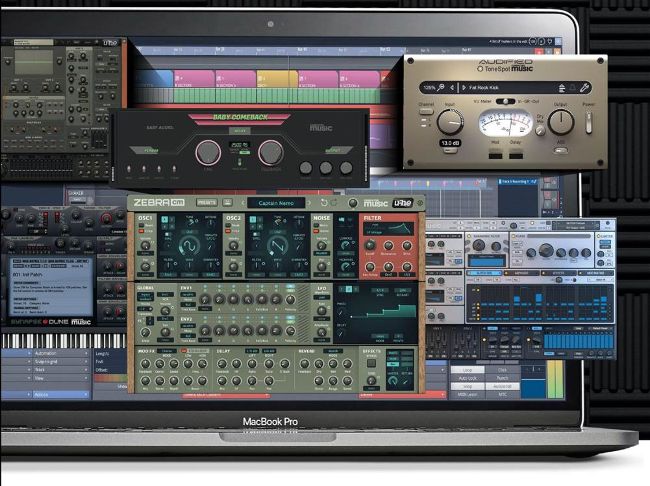650x486 pixels.
Task: Click the undo icon in Zebra CM
Action: click(324, 203)
